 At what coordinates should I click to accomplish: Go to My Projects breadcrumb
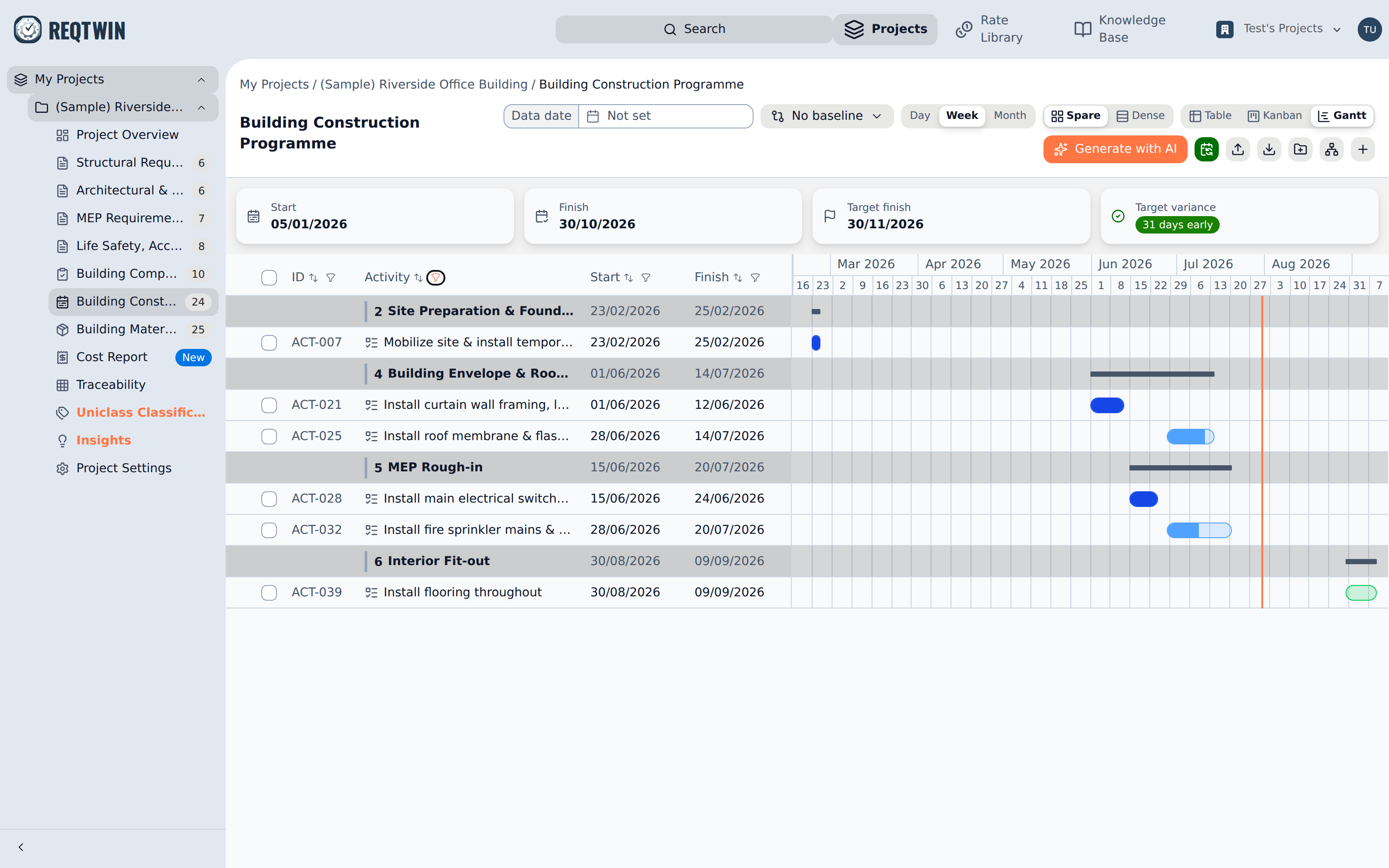coord(274,84)
